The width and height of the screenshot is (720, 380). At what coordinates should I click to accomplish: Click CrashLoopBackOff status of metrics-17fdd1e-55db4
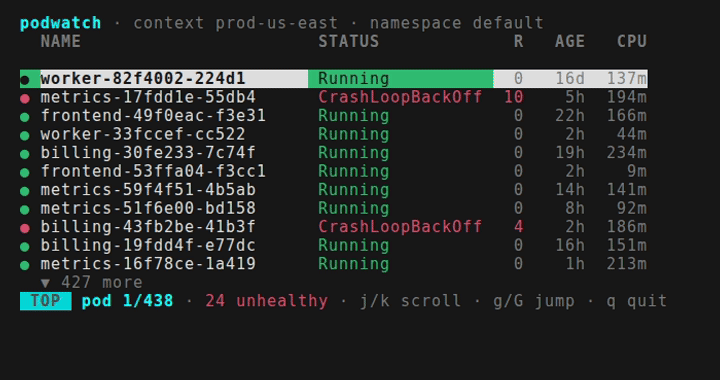click(x=400, y=97)
